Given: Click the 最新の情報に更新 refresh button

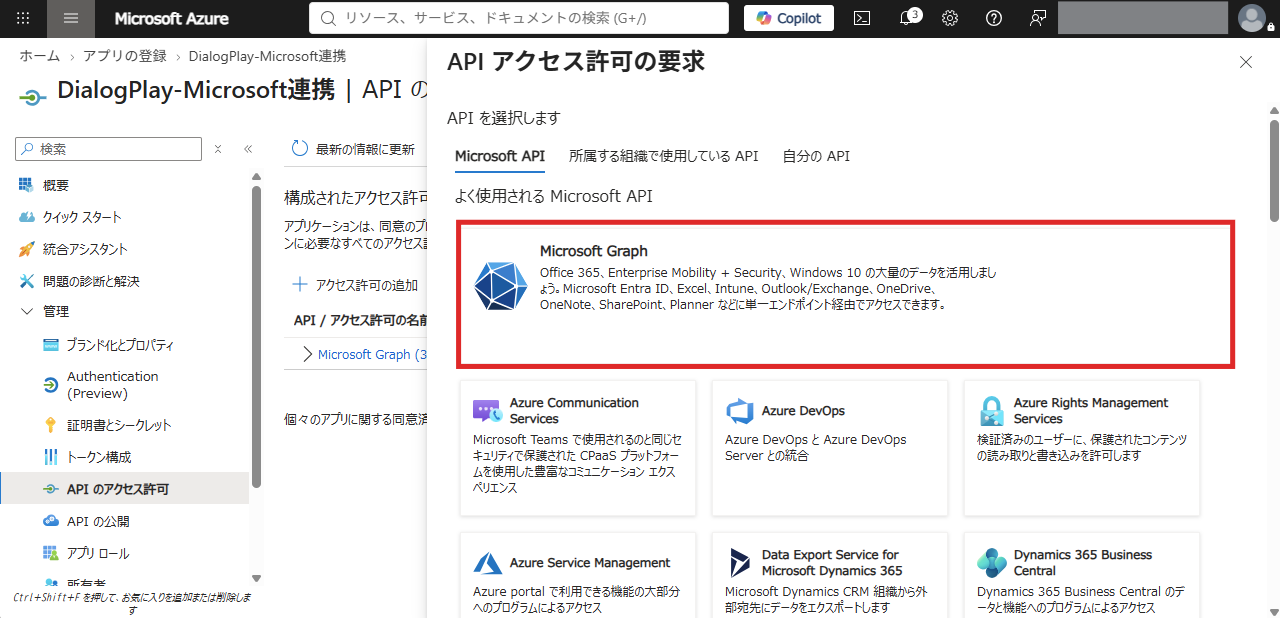Looking at the screenshot, I should point(353,149).
